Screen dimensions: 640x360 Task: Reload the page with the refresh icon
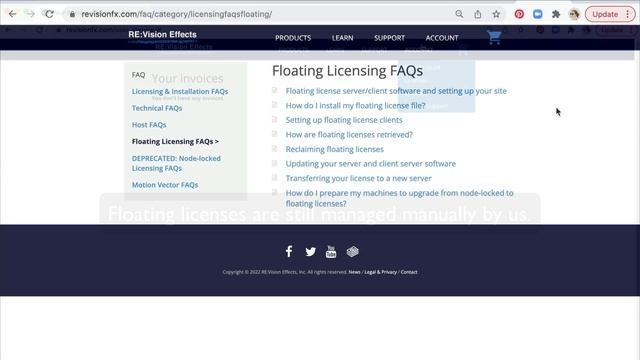(x=49, y=14)
